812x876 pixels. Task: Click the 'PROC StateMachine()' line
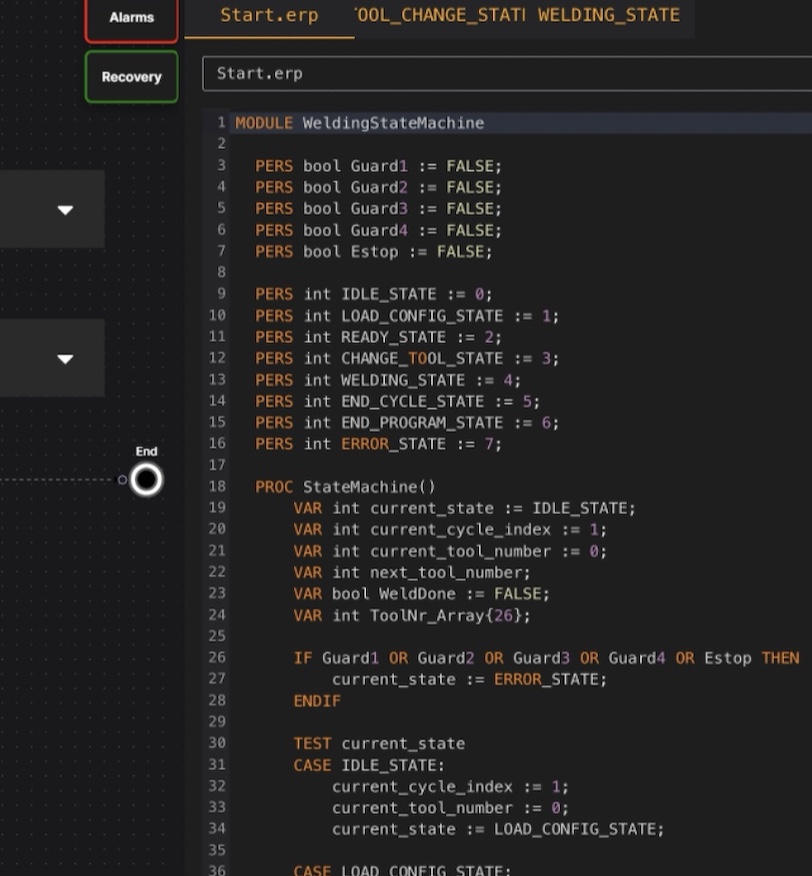coord(345,487)
